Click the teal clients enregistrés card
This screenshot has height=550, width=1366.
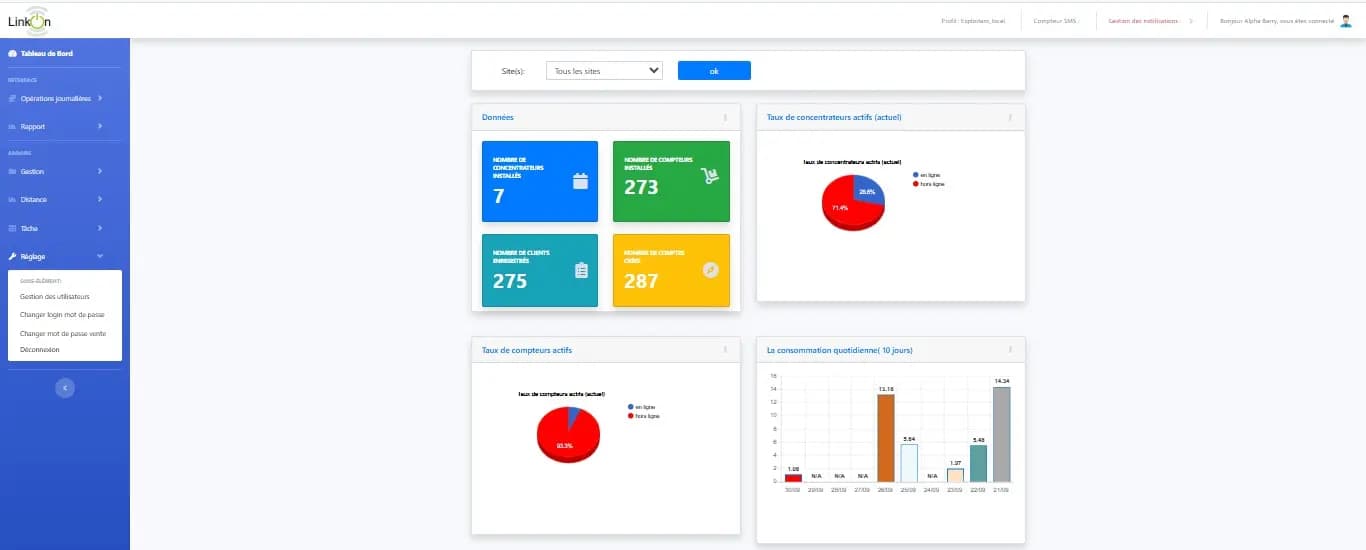pos(540,270)
